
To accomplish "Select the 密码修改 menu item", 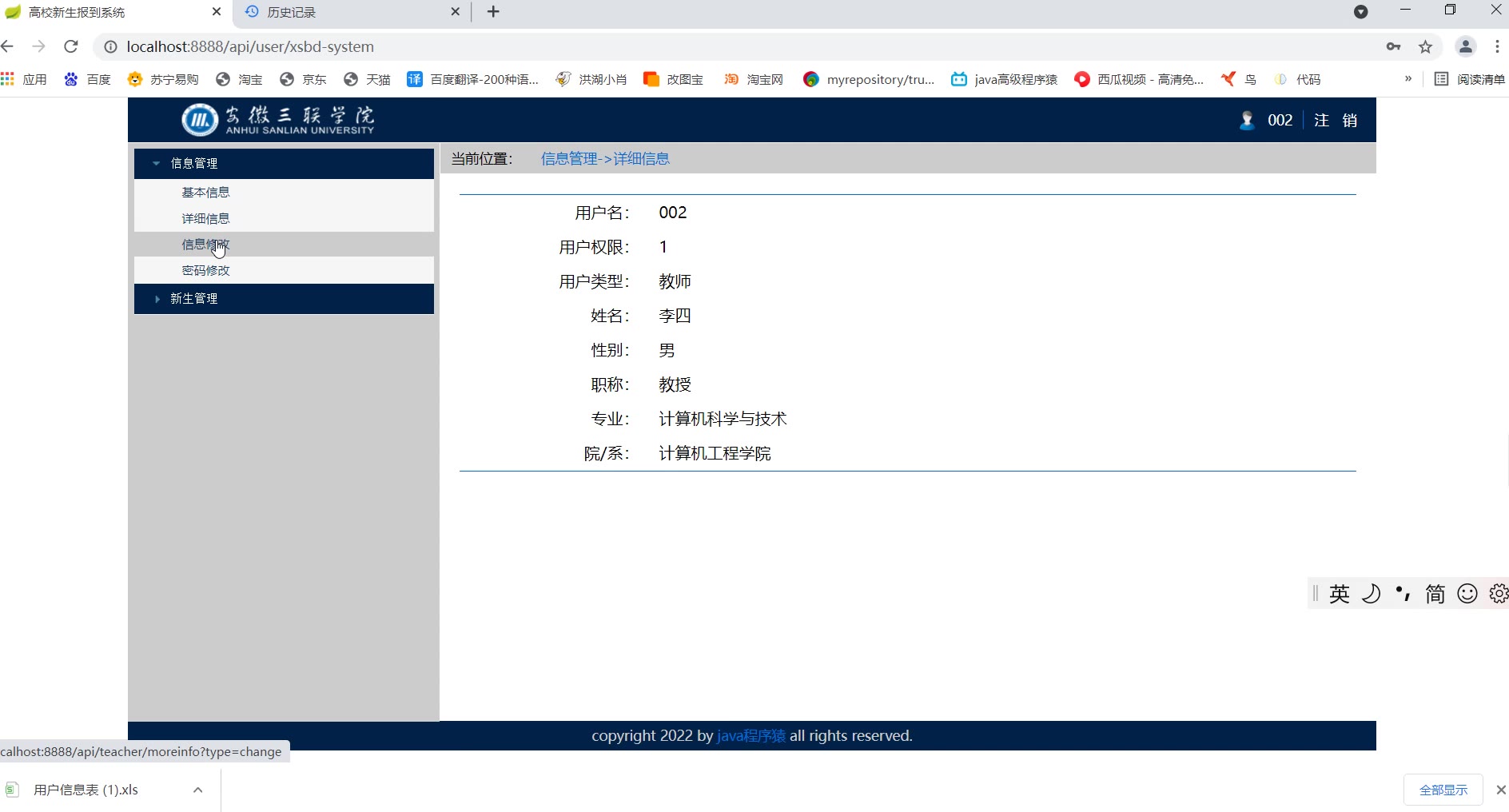I will pyautogui.click(x=205, y=270).
